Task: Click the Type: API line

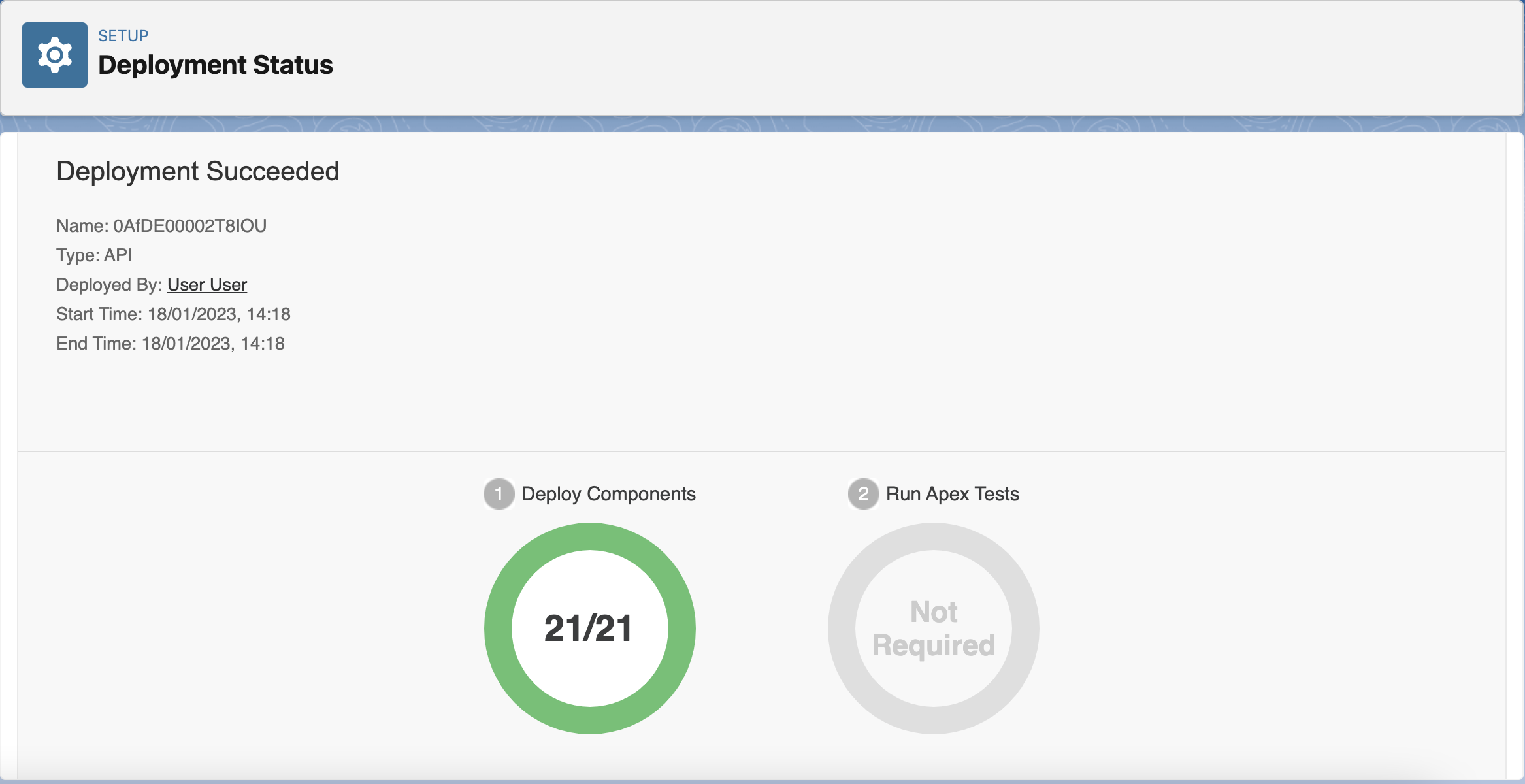Action: point(94,255)
